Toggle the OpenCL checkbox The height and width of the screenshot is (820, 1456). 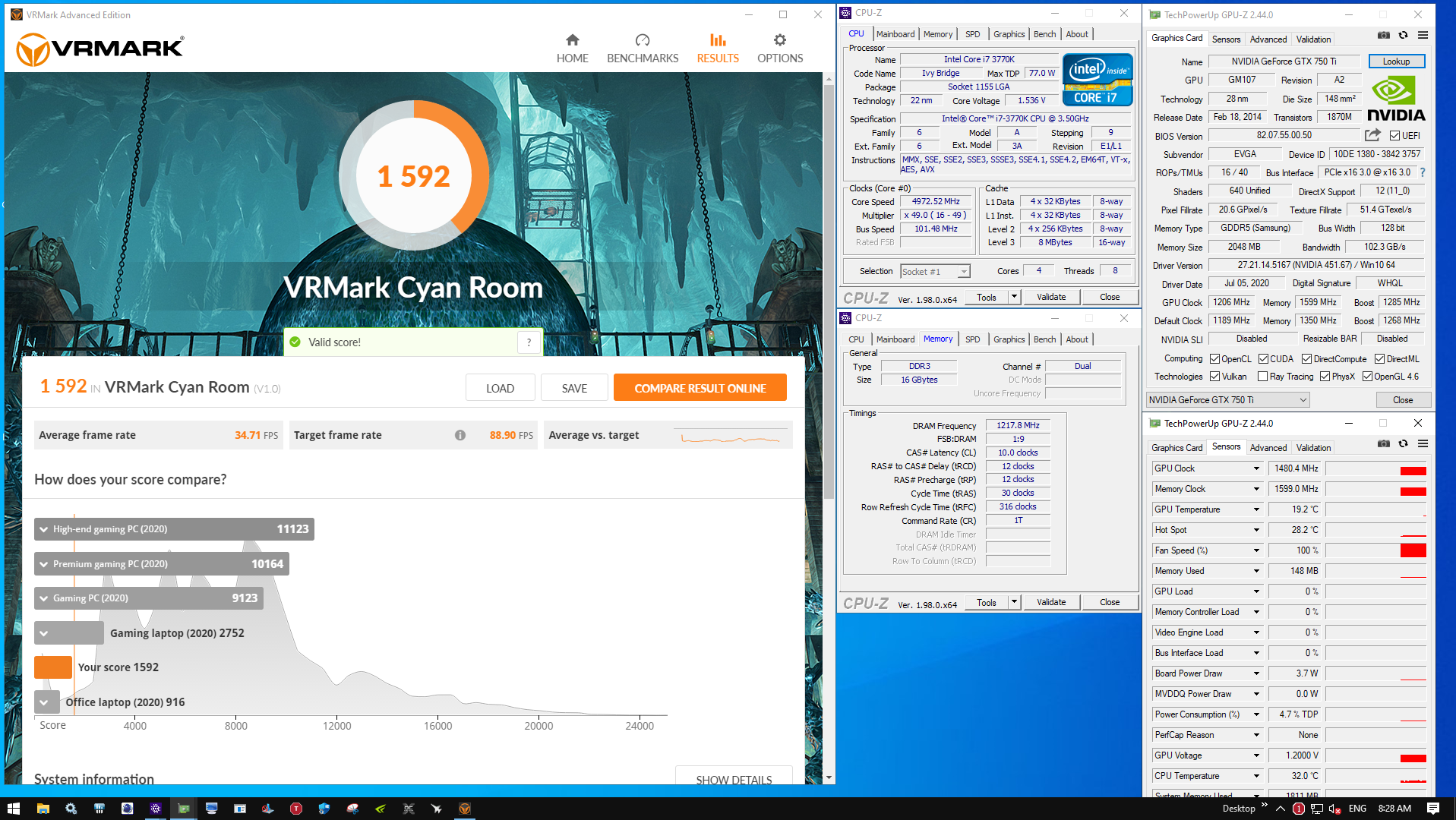click(1214, 359)
